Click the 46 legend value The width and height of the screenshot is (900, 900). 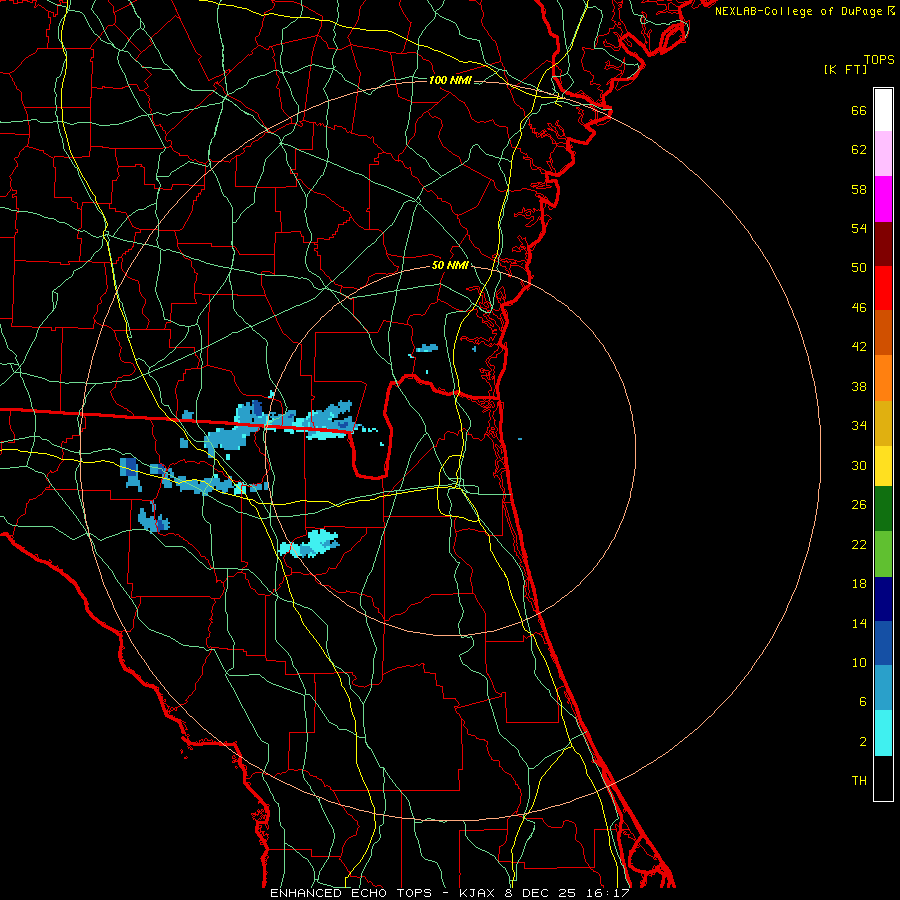coord(859,308)
